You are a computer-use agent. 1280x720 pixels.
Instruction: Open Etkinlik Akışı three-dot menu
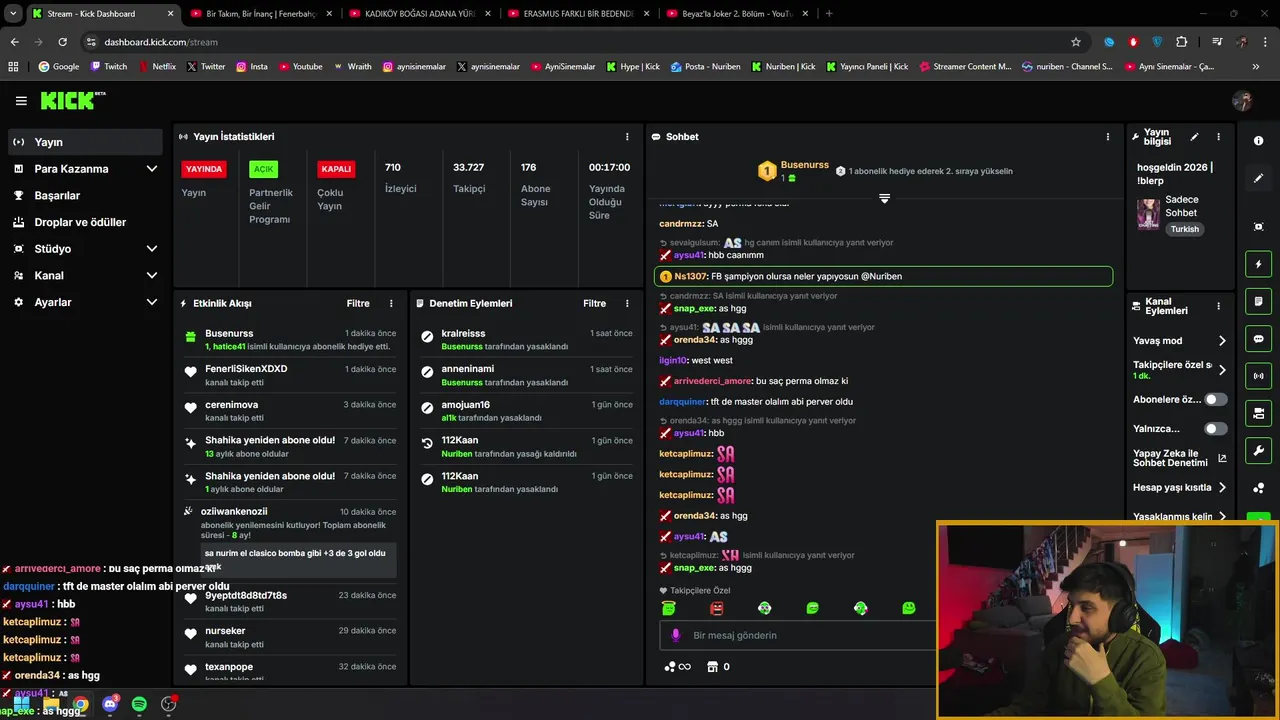click(x=391, y=303)
